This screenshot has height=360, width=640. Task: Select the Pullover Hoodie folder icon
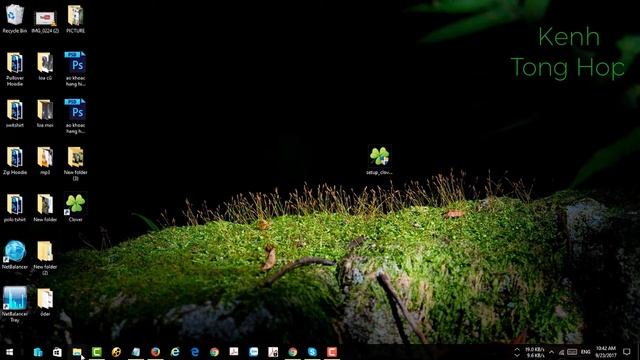coord(15,69)
